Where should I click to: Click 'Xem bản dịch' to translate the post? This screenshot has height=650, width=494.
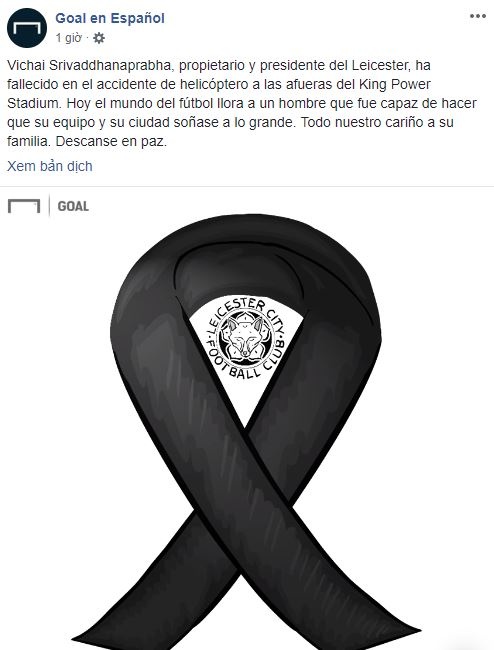[x=50, y=166]
